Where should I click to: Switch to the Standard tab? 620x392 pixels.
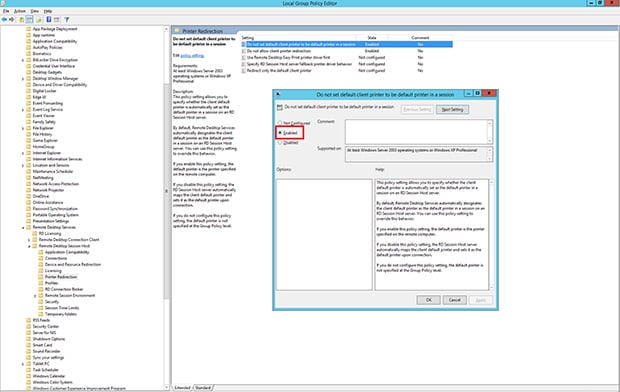[203, 388]
